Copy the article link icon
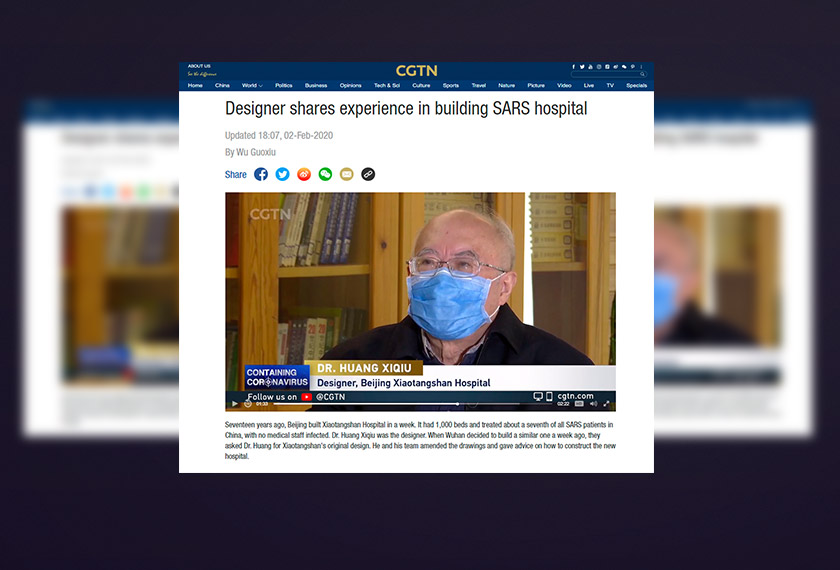This screenshot has height=570, width=840. click(368, 174)
